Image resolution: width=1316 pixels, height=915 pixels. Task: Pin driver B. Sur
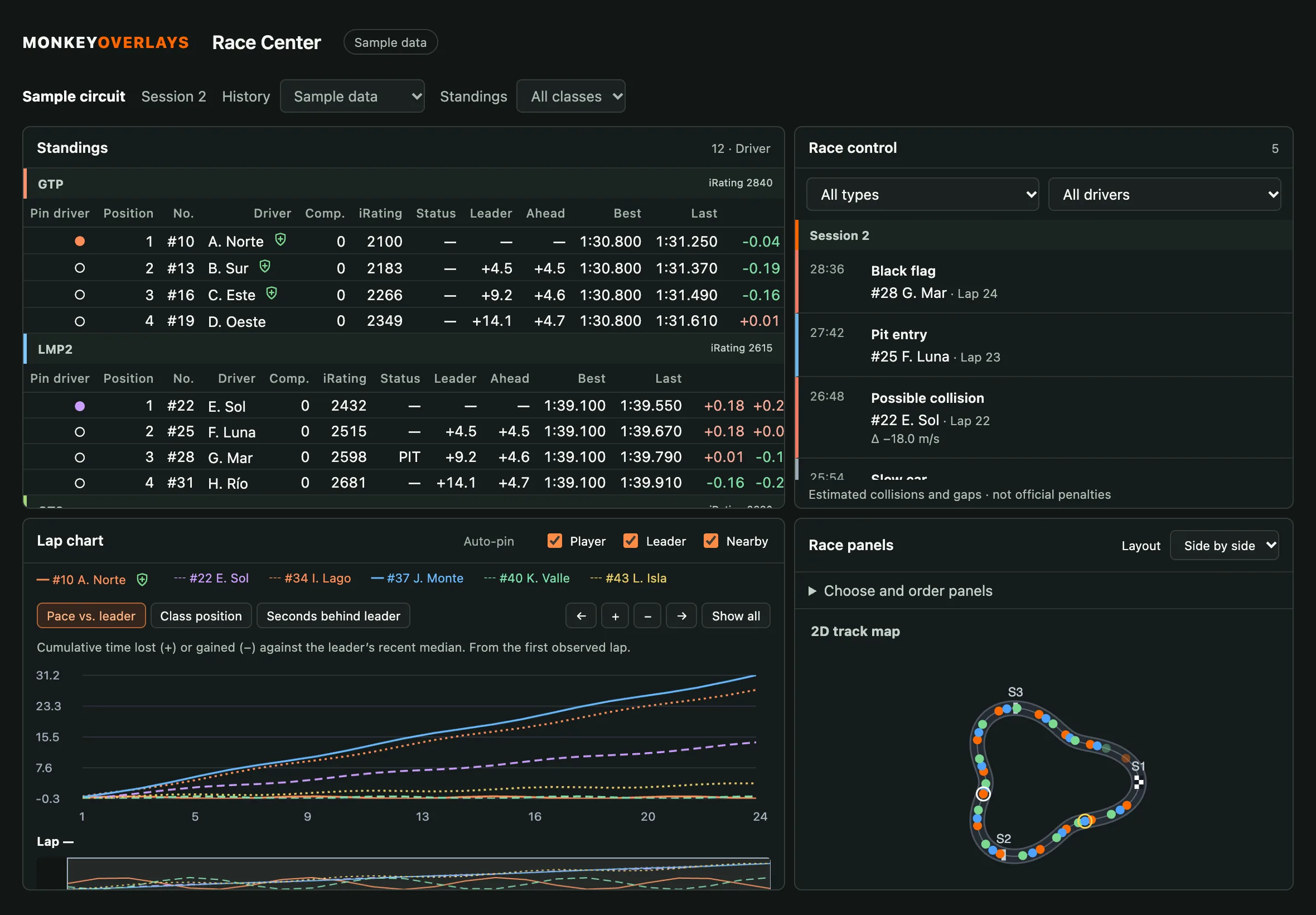tap(80, 268)
